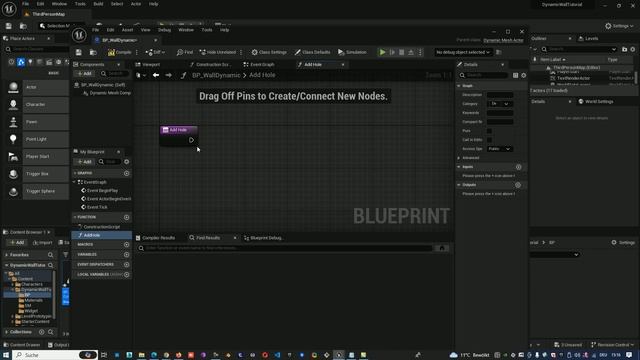Open My Blueprint view options gear
This screenshot has height=360, width=640.
127,162
